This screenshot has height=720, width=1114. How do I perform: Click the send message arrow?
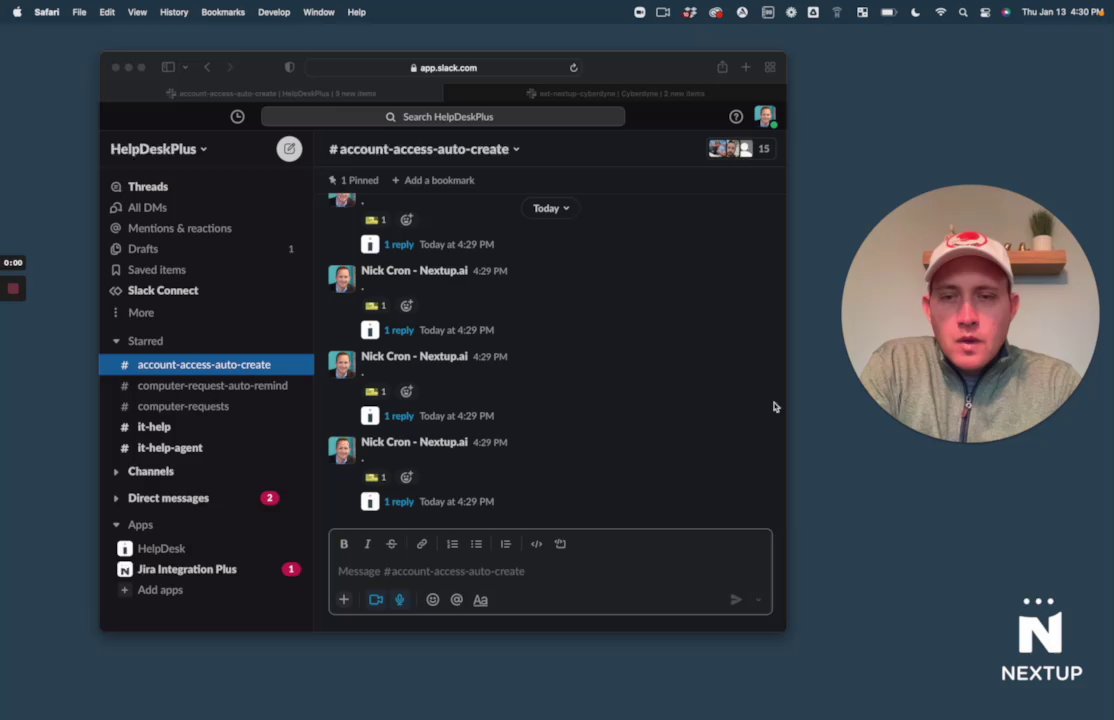tap(736, 600)
